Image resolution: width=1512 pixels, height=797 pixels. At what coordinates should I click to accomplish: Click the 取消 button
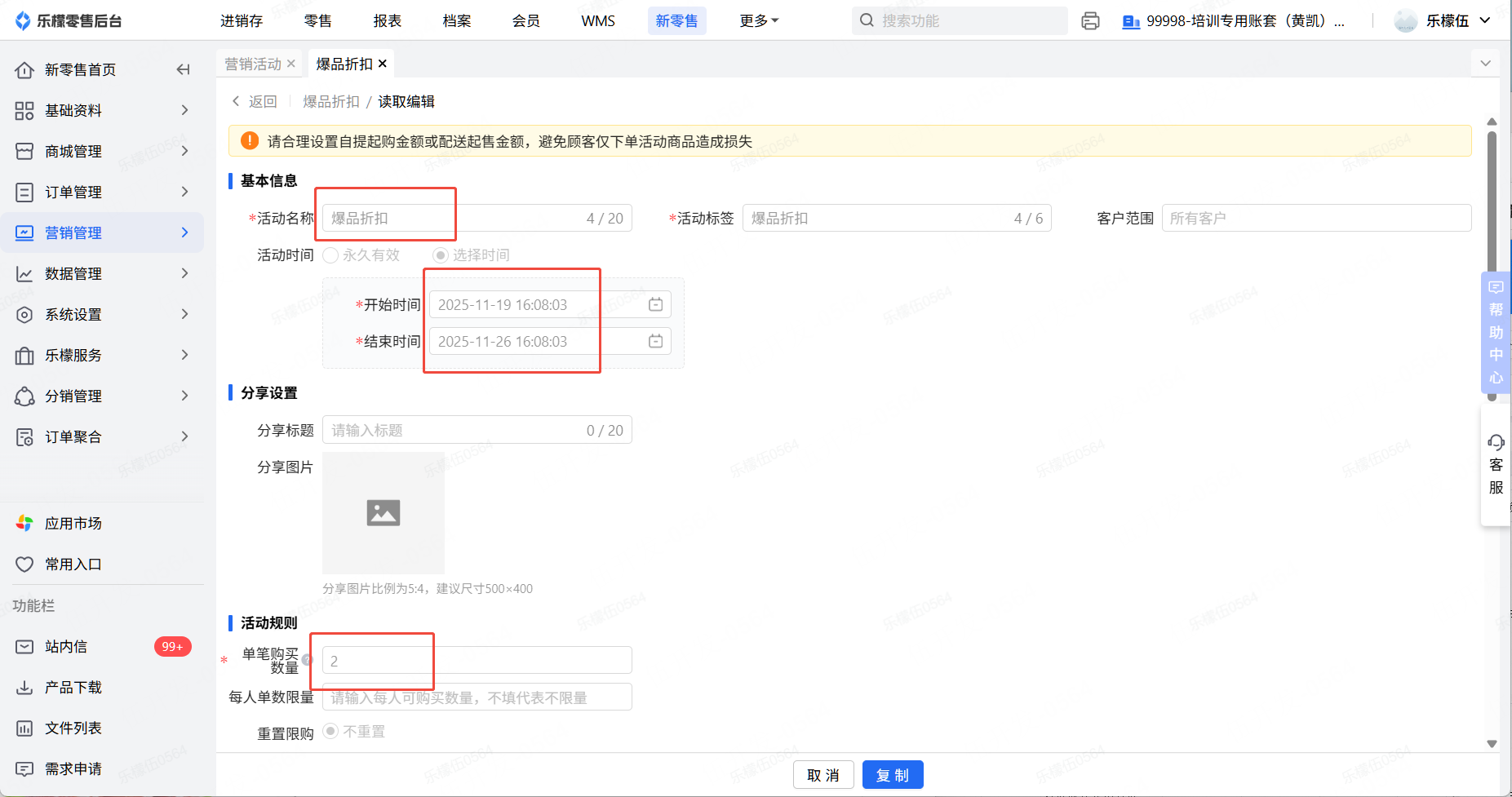(x=823, y=775)
